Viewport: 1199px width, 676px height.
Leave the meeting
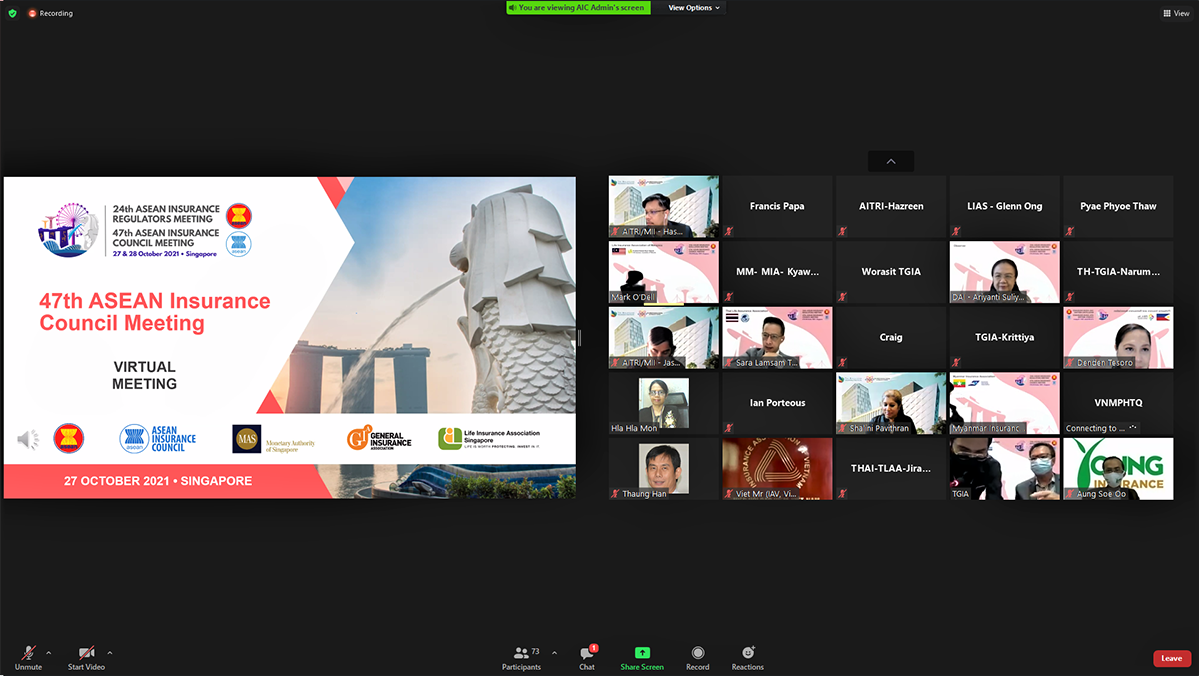1171,658
